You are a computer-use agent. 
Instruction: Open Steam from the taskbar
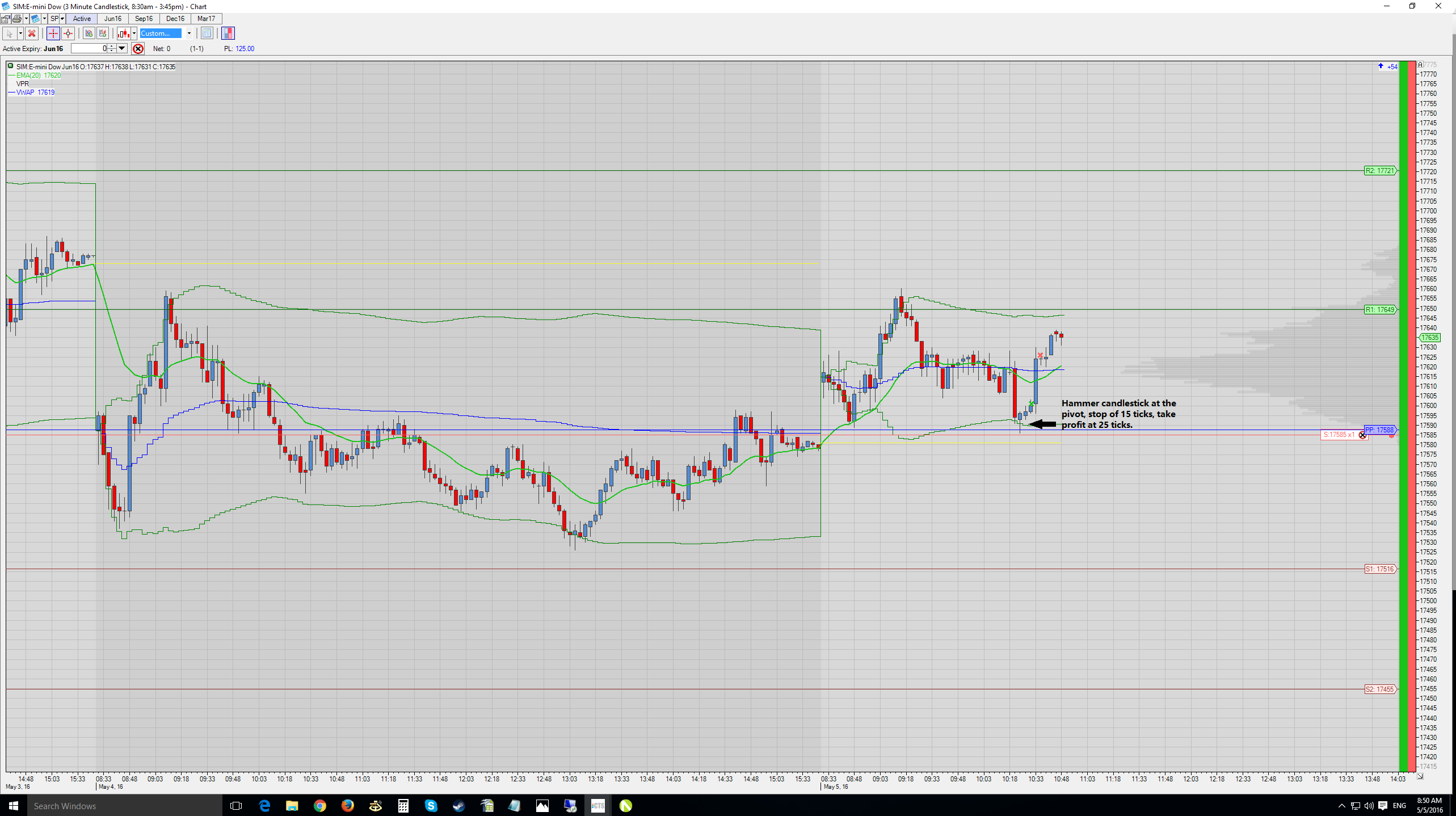[x=459, y=806]
